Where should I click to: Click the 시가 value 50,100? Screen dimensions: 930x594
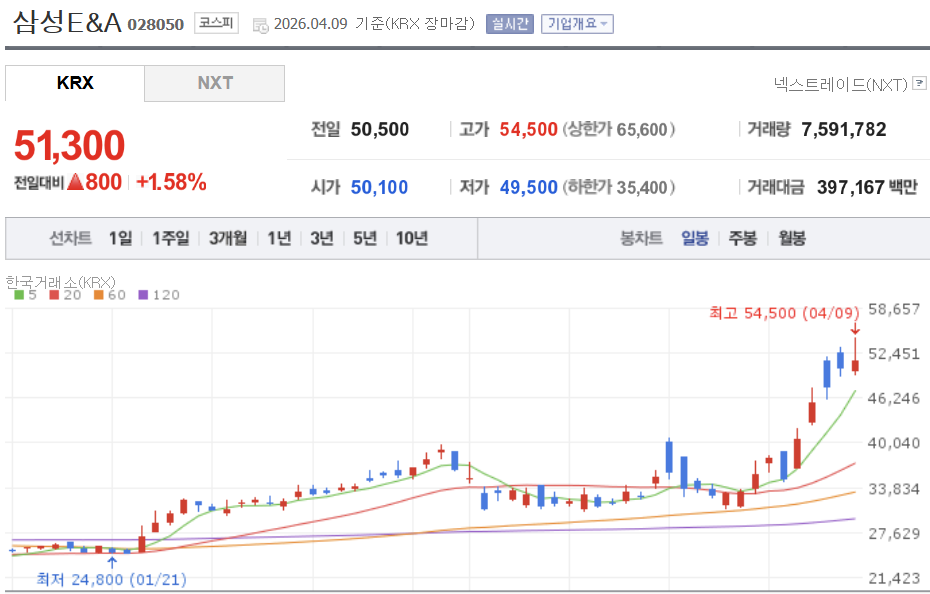point(380,188)
